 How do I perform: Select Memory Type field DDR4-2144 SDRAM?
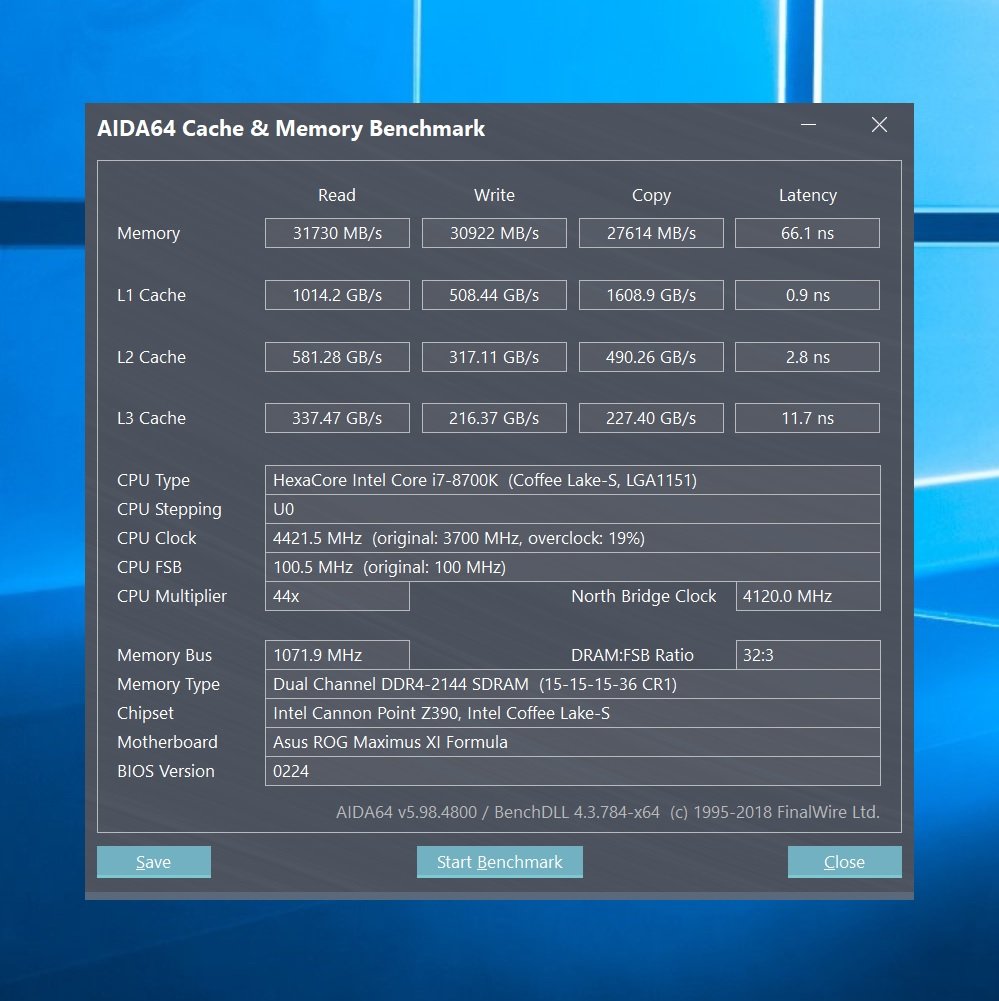pyautogui.click(x=573, y=684)
